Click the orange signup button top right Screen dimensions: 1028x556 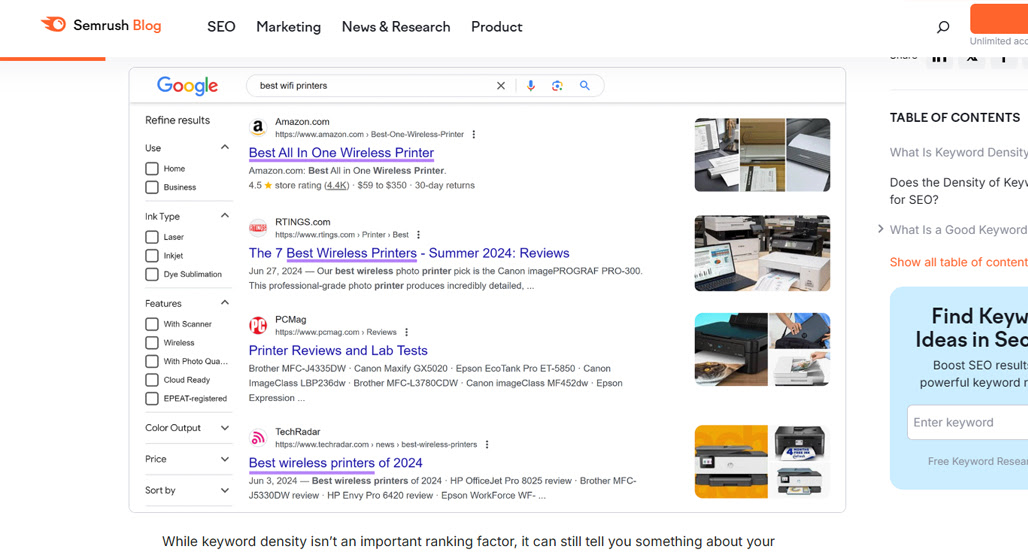coord(999,18)
